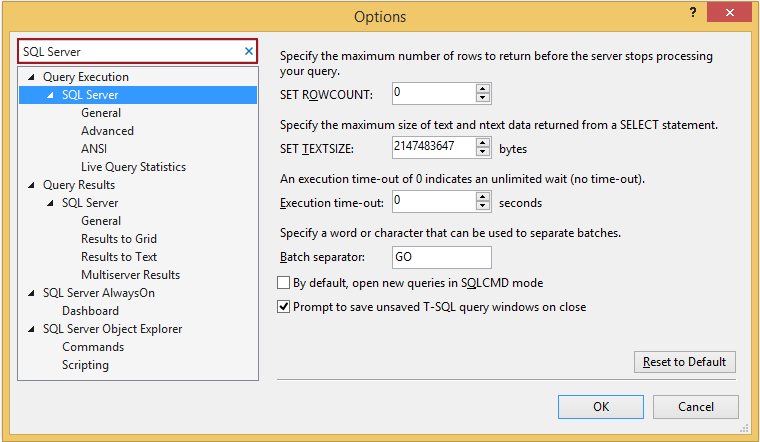Image resolution: width=760 pixels, height=442 pixels.
Task: Cancel the Options dialog
Action: pos(695,407)
